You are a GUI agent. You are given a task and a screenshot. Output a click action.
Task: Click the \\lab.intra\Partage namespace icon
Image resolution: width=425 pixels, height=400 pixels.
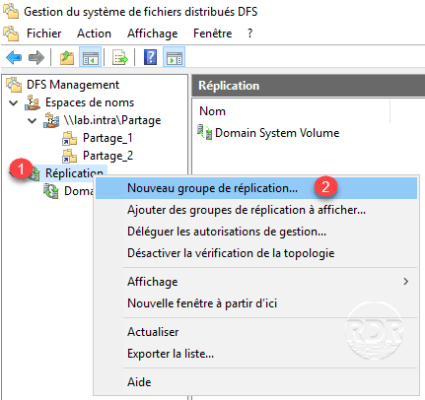point(52,120)
